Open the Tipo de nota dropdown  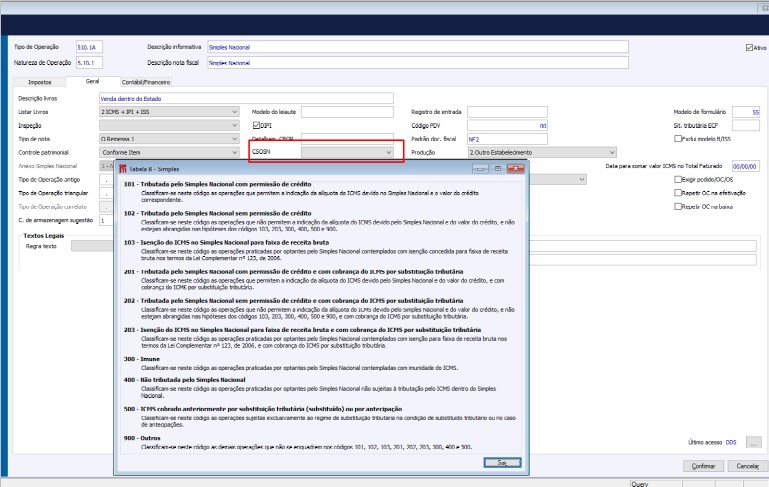tap(169, 139)
